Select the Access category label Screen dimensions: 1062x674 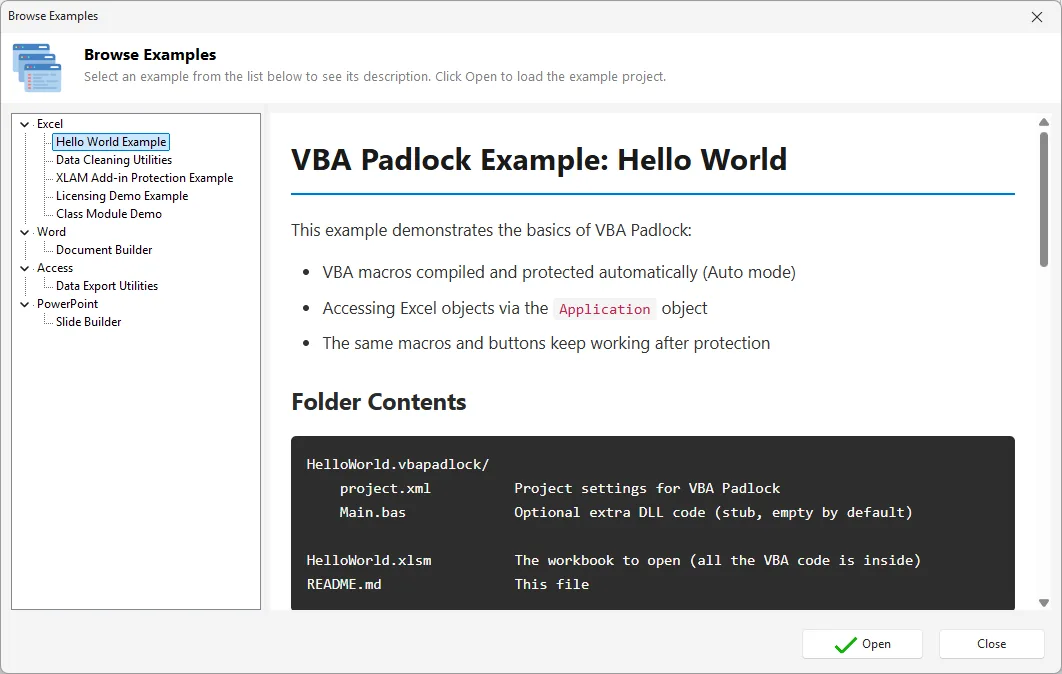pos(55,268)
